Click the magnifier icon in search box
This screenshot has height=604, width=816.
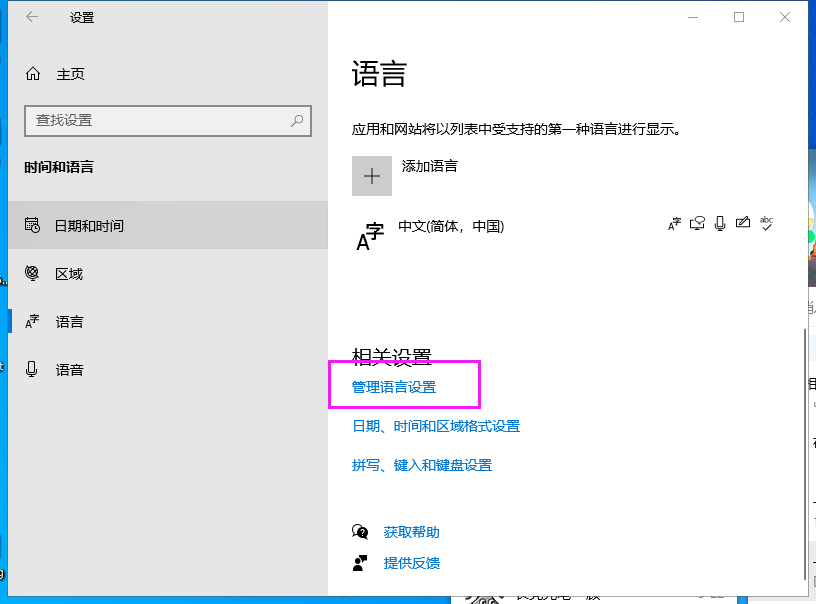297,120
